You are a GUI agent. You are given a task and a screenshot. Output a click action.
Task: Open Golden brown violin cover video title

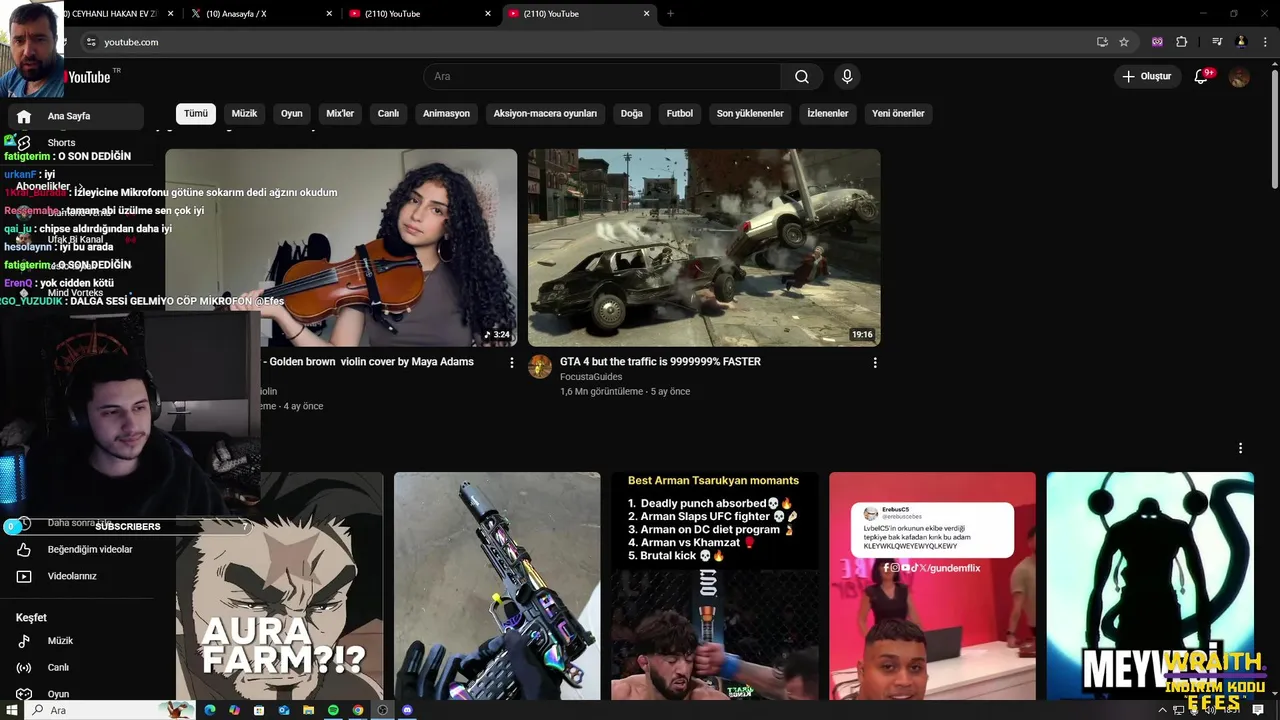[370, 362]
